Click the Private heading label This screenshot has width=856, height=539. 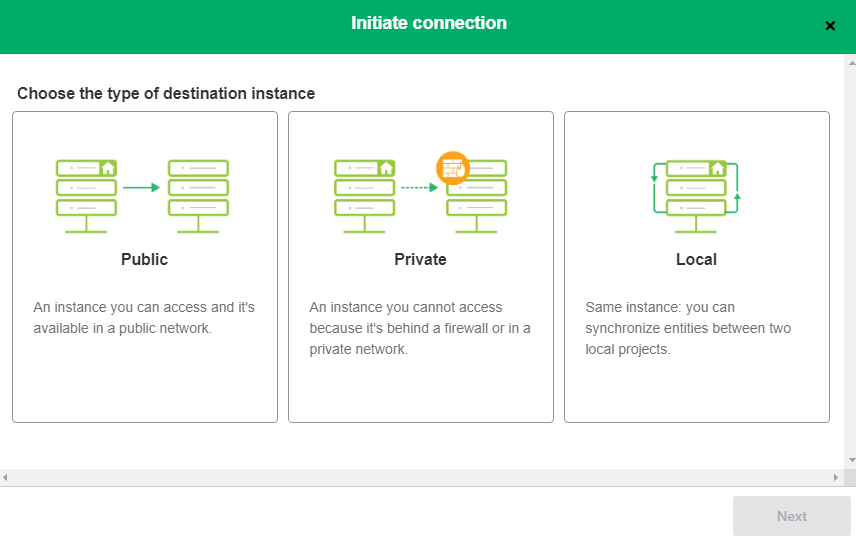pos(420,259)
